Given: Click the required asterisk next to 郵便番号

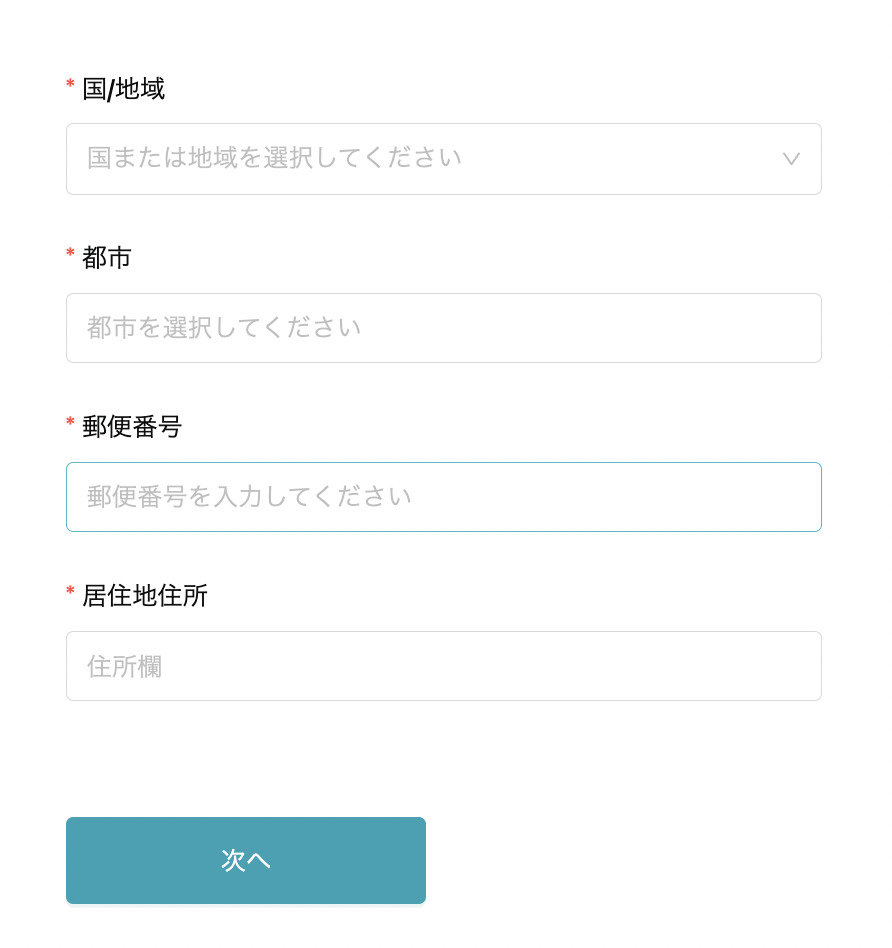Looking at the screenshot, I should pos(71,423).
